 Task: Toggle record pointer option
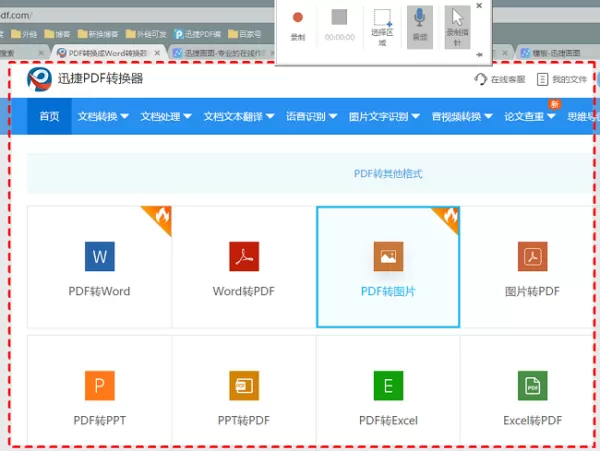(x=457, y=27)
